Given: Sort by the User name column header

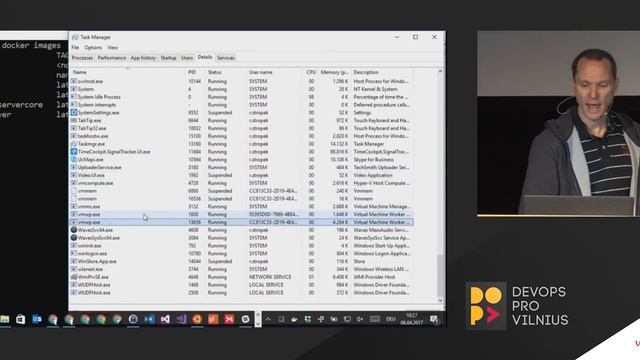Looking at the screenshot, I should click(x=274, y=72).
